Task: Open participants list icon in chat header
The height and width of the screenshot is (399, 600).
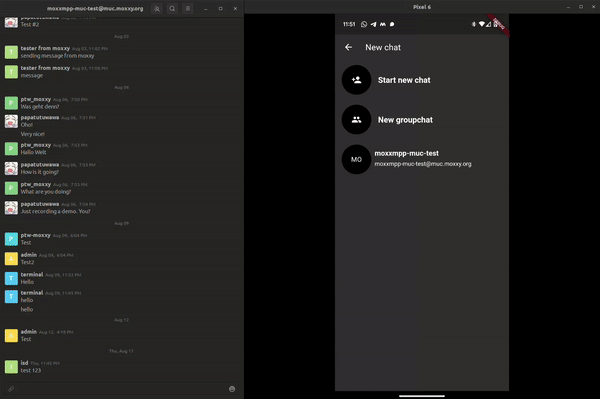Action: (x=157, y=8)
